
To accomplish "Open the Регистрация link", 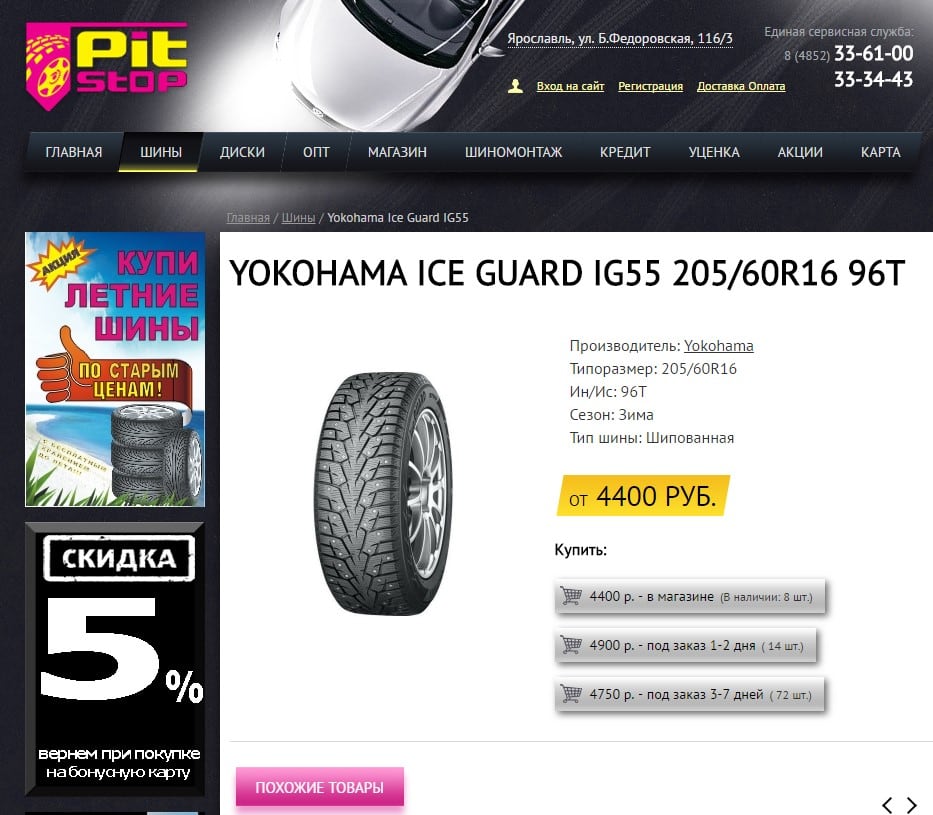I will 650,86.
